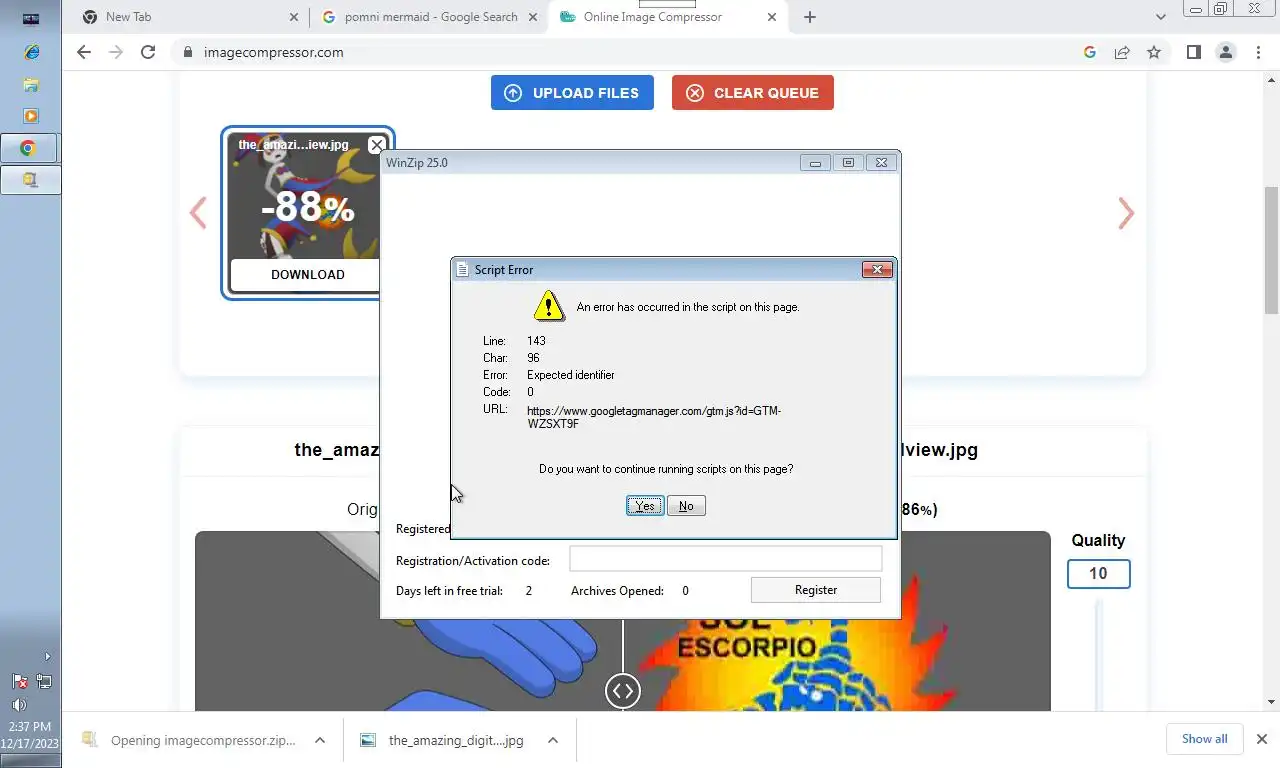Image resolution: width=1280 pixels, height=768 pixels.
Task: Click the CLEAR QUEUE button
Action: (x=753, y=93)
